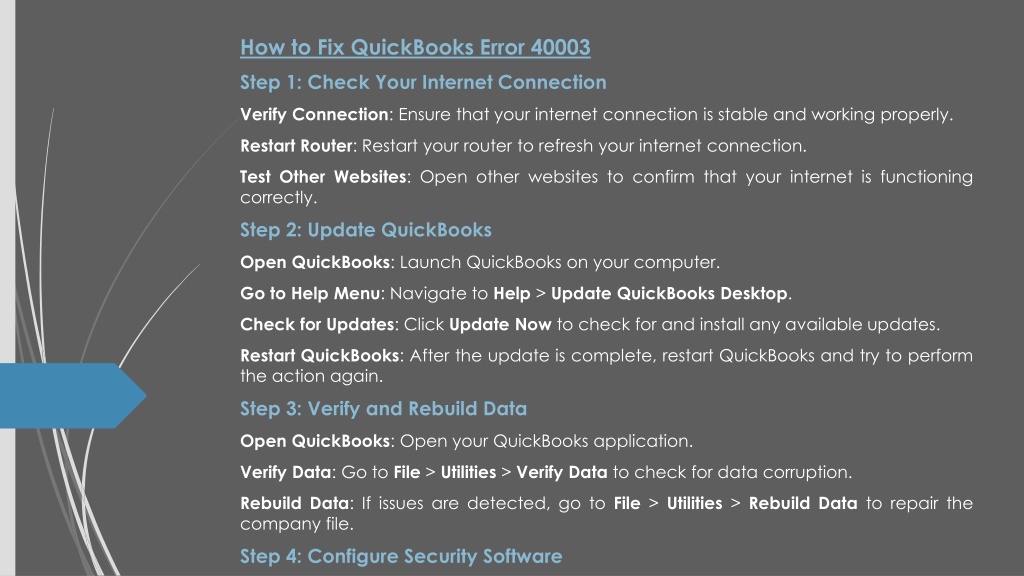Click the bold 'Update Now' text
The image size is (1024, 576).
click(x=500, y=325)
